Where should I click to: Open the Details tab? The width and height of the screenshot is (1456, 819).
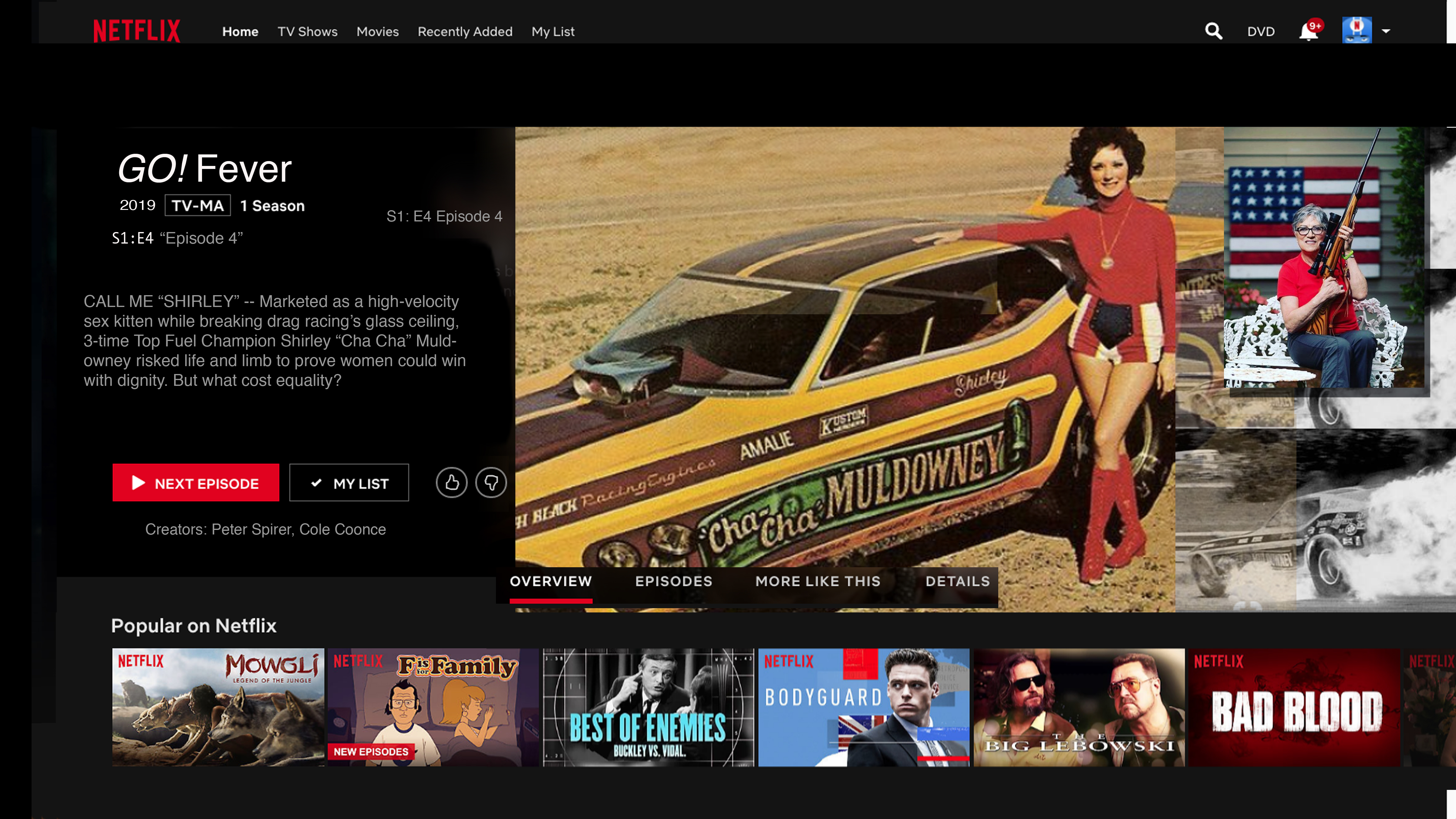[x=957, y=581]
